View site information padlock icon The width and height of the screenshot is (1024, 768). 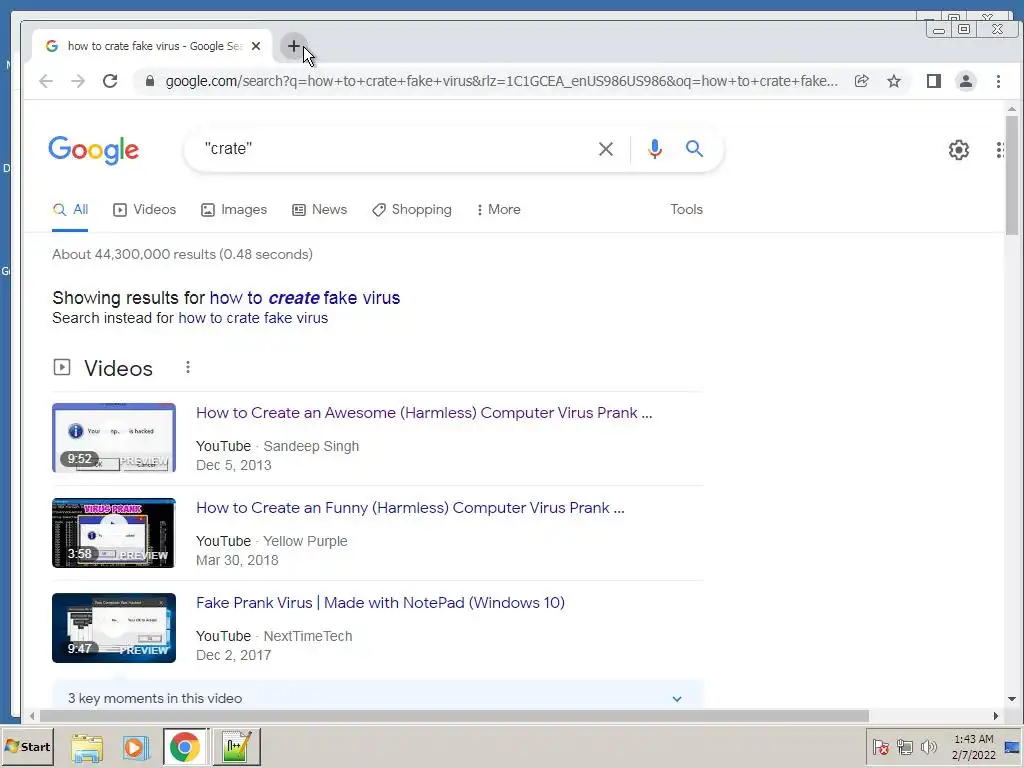pos(150,81)
